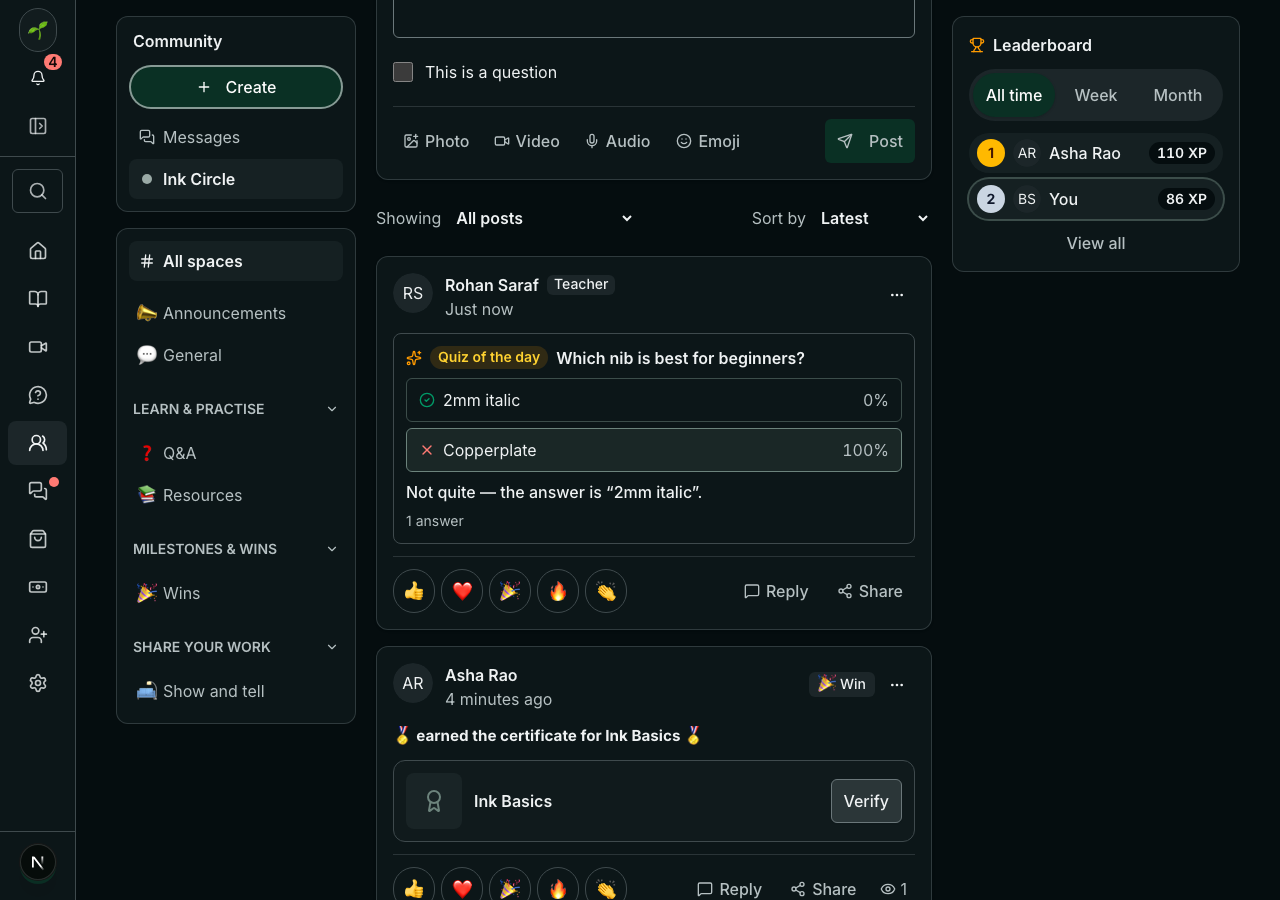Open more options on Rohan Saraf's post
This screenshot has height=900, width=1280.
pos(897,295)
